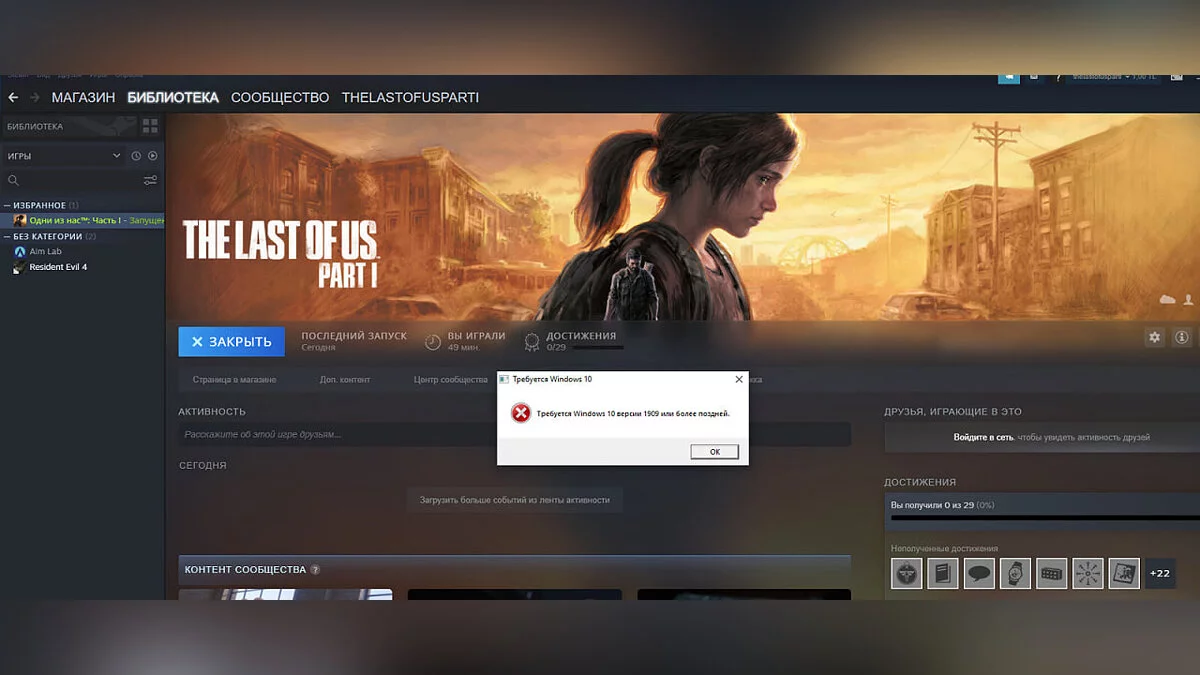Image resolution: width=1200 pixels, height=675 pixels.
Task: Load more events from activity feed
Action: (515, 500)
